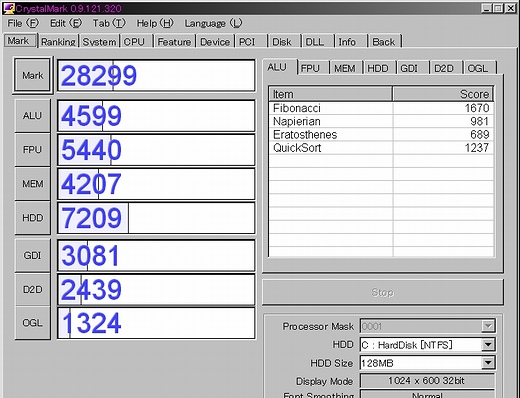Run the GDI benchmark button
Image resolution: width=520 pixels, height=398 pixels.
(x=33, y=255)
